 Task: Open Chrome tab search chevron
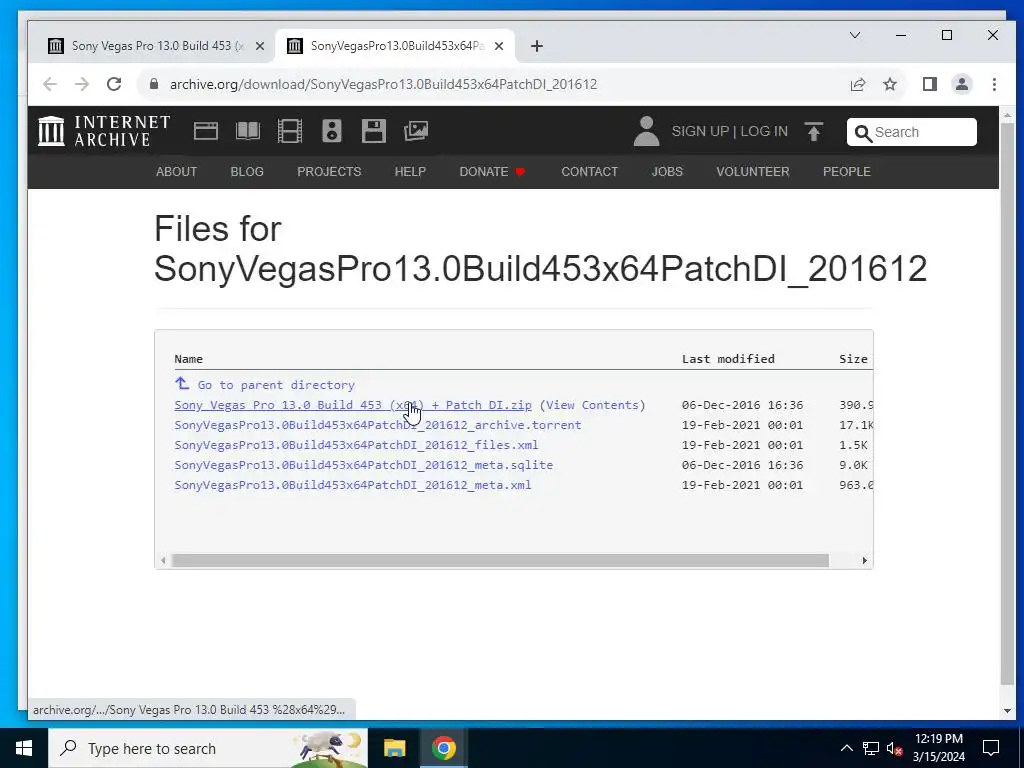pos(854,35)
